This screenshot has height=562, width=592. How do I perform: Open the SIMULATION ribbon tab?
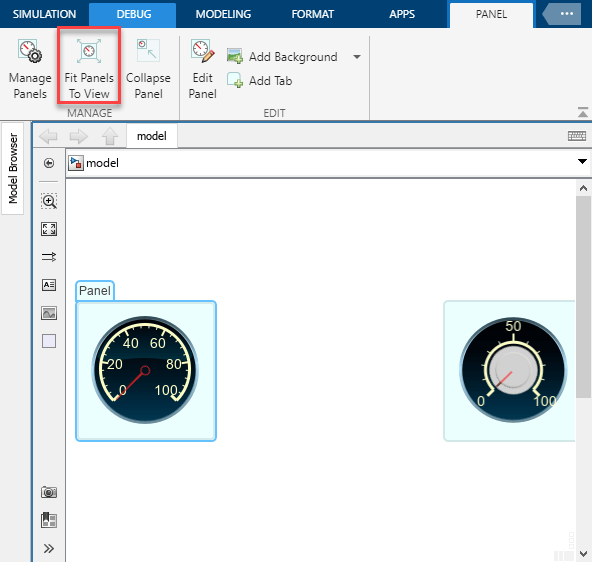(x=45, y=14)
